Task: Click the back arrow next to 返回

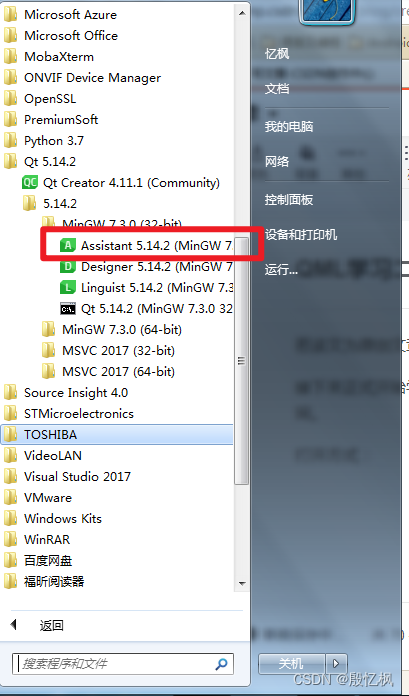Action: click(13, 625)
